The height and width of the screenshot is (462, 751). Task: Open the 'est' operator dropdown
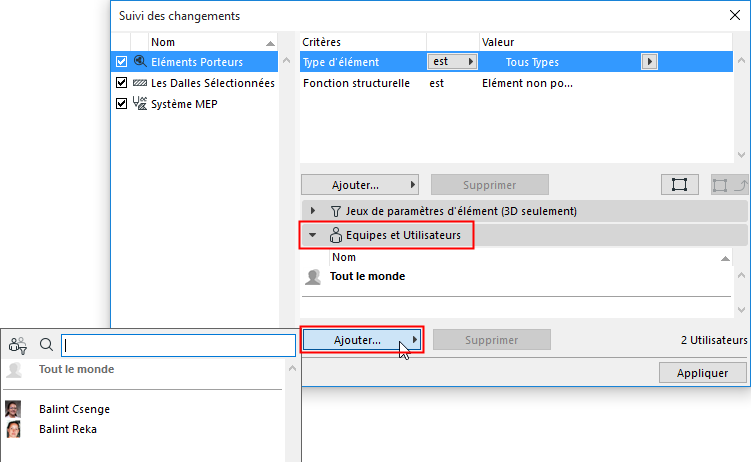pyautogui.click(x=453, y=62)
